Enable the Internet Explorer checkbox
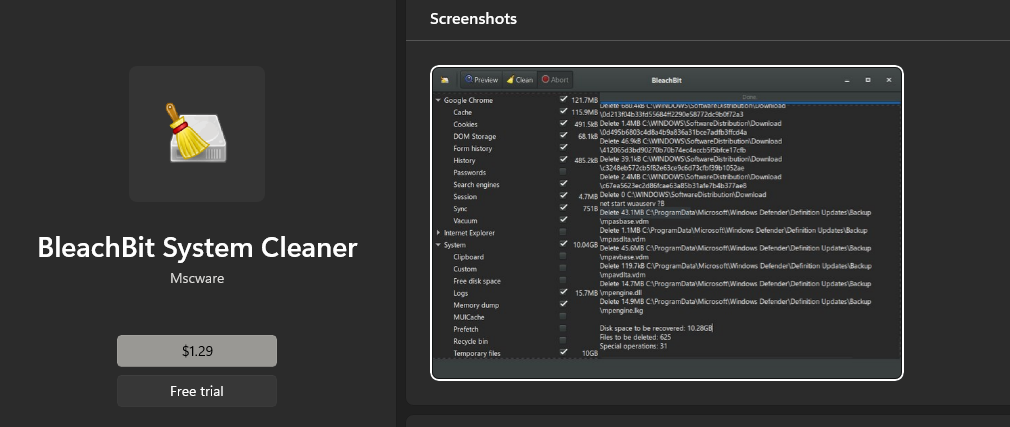1010x427 pixels. pyautogui.click(x=564, y=231)
